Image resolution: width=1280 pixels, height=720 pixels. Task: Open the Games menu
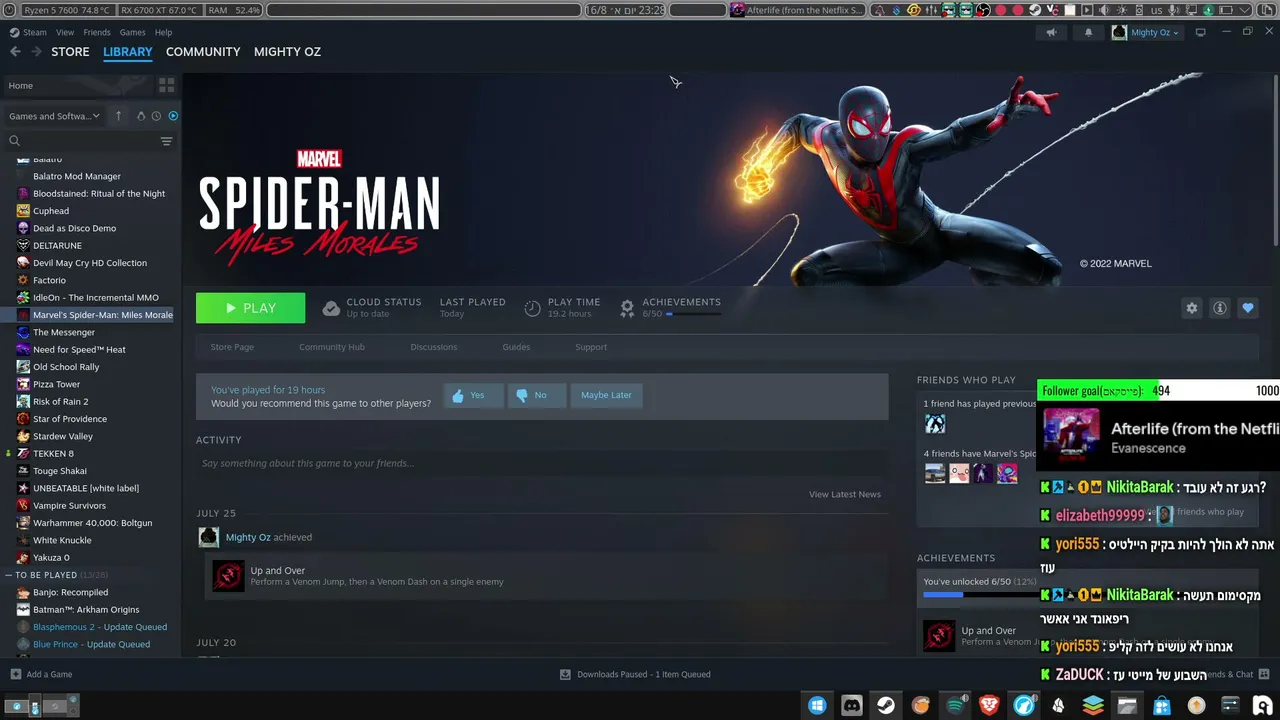point(132,32)
